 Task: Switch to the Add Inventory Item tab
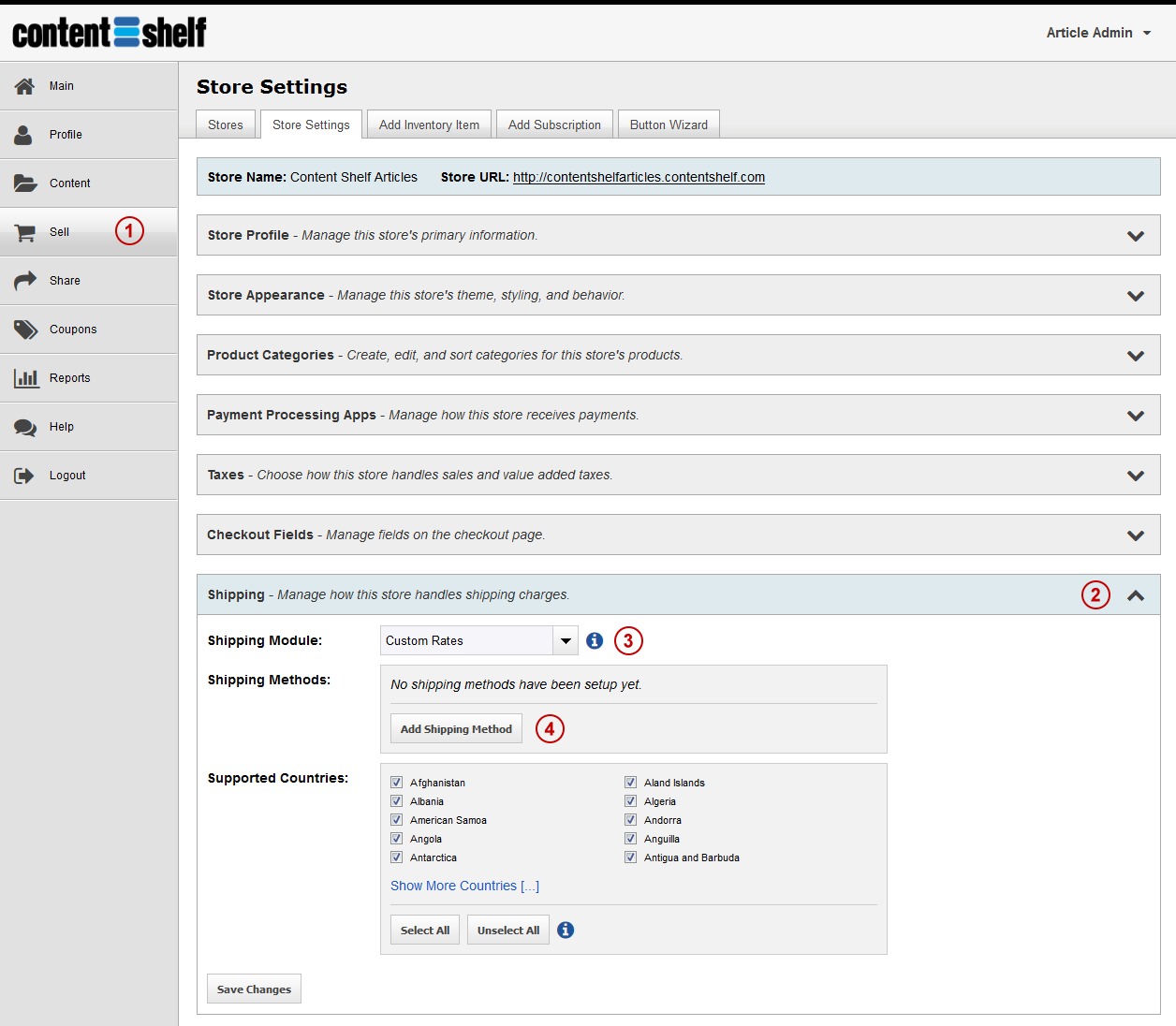coord(429,125)
